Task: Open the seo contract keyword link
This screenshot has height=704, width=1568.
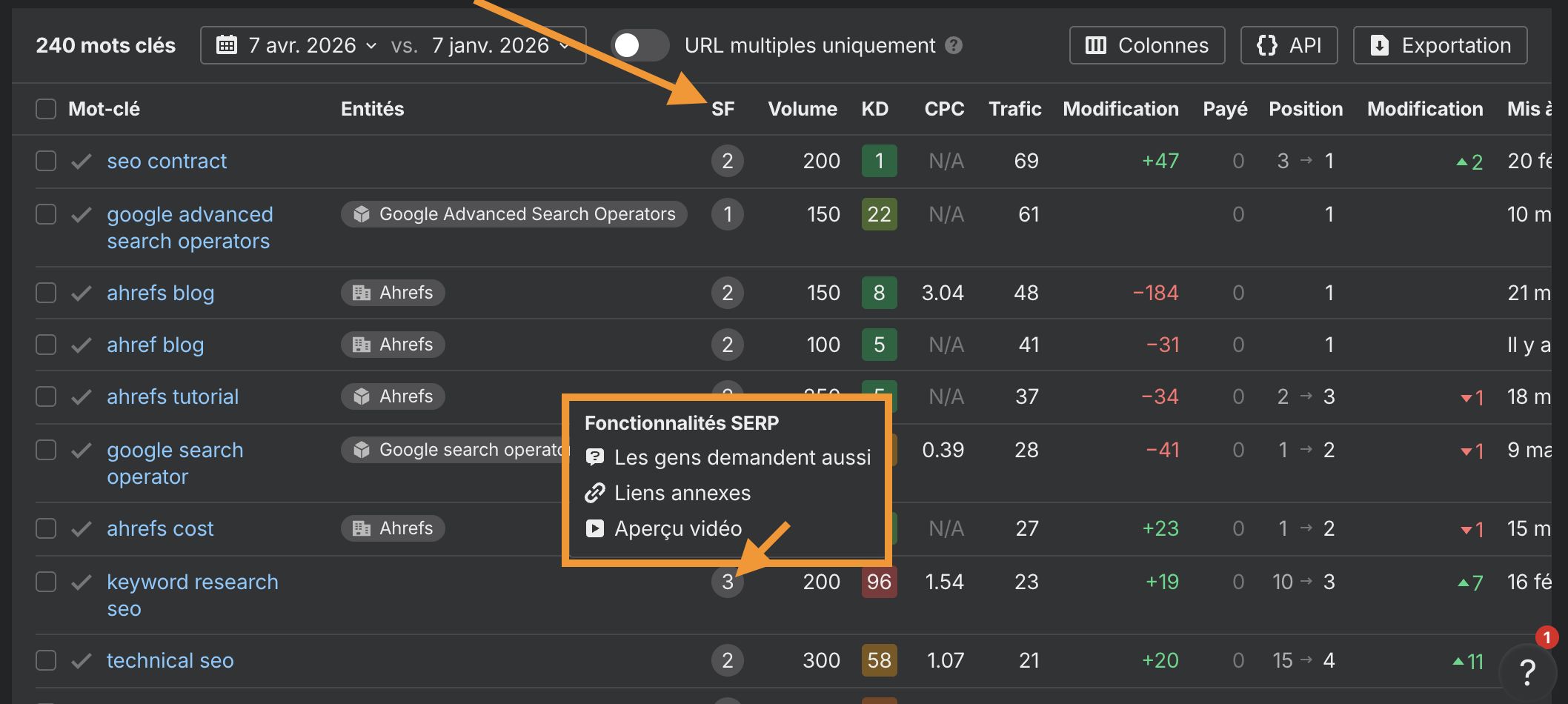Action: (x=166, y=161)
